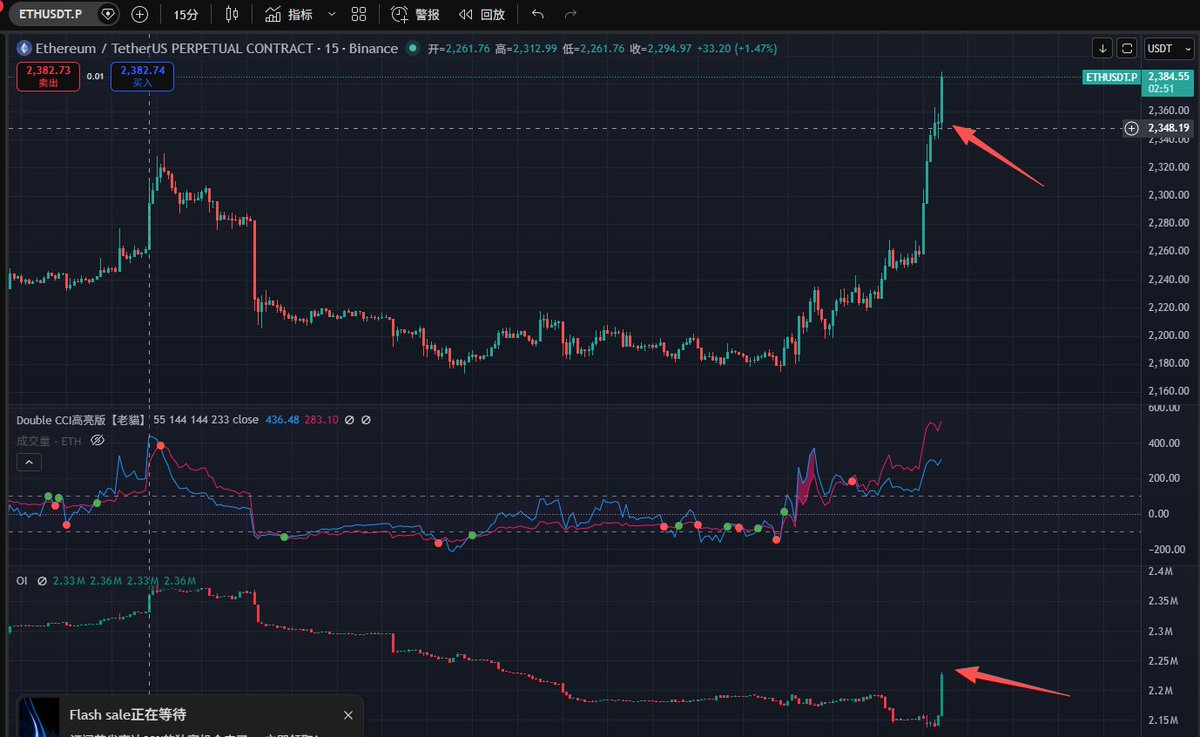
Task: Click the green market status dot
Action: [x=412, y=48]
